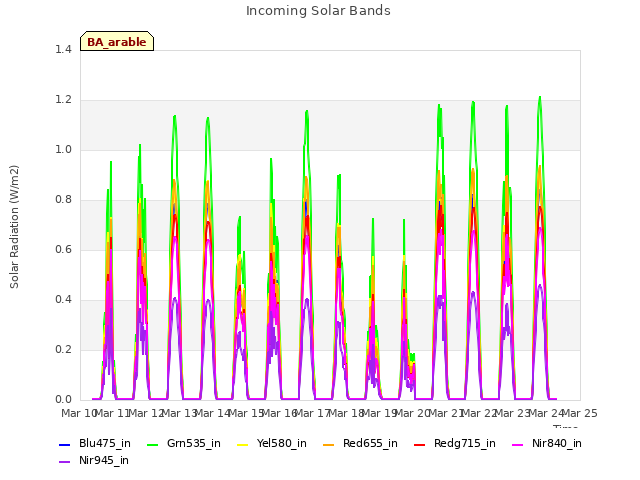Click the Mar 21 x-axis date label
Viewport: 640px width, 480px height.
click(446, 413)
